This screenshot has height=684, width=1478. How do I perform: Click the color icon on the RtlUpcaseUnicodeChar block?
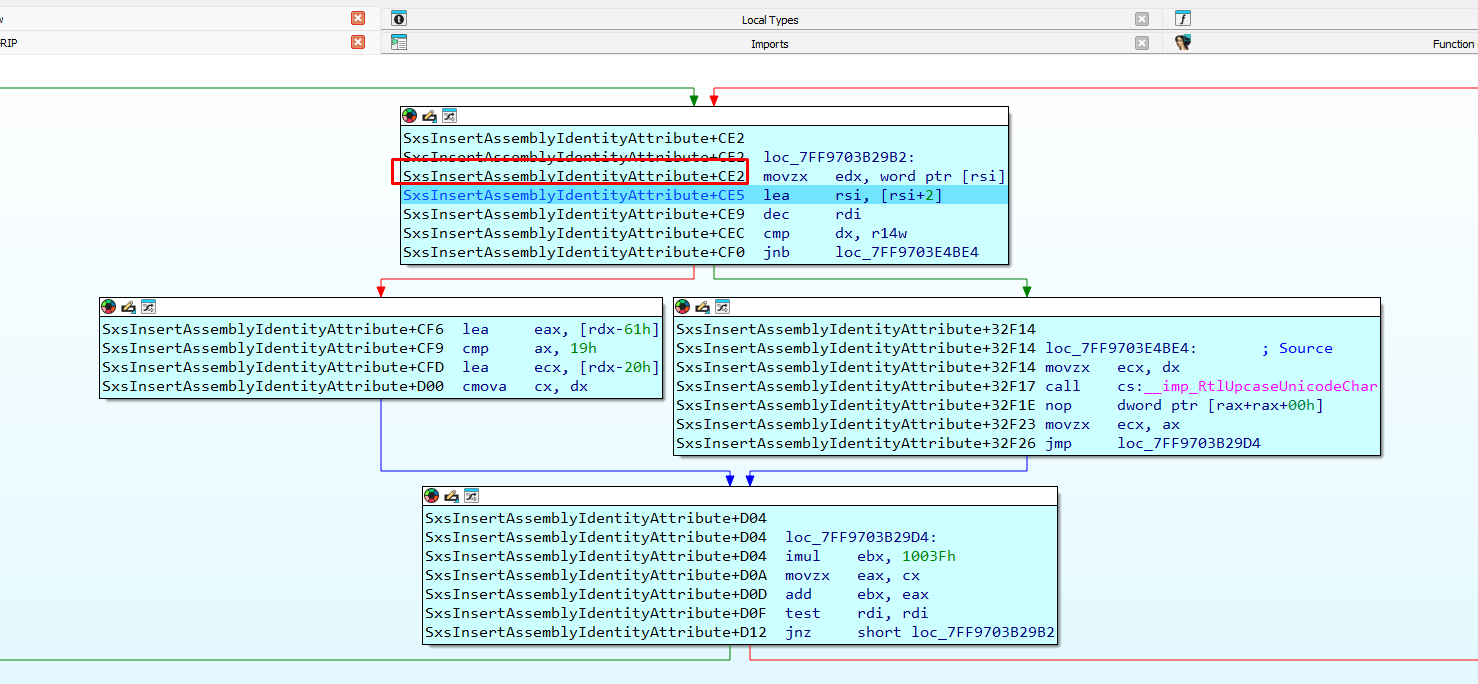pos(682,306)
